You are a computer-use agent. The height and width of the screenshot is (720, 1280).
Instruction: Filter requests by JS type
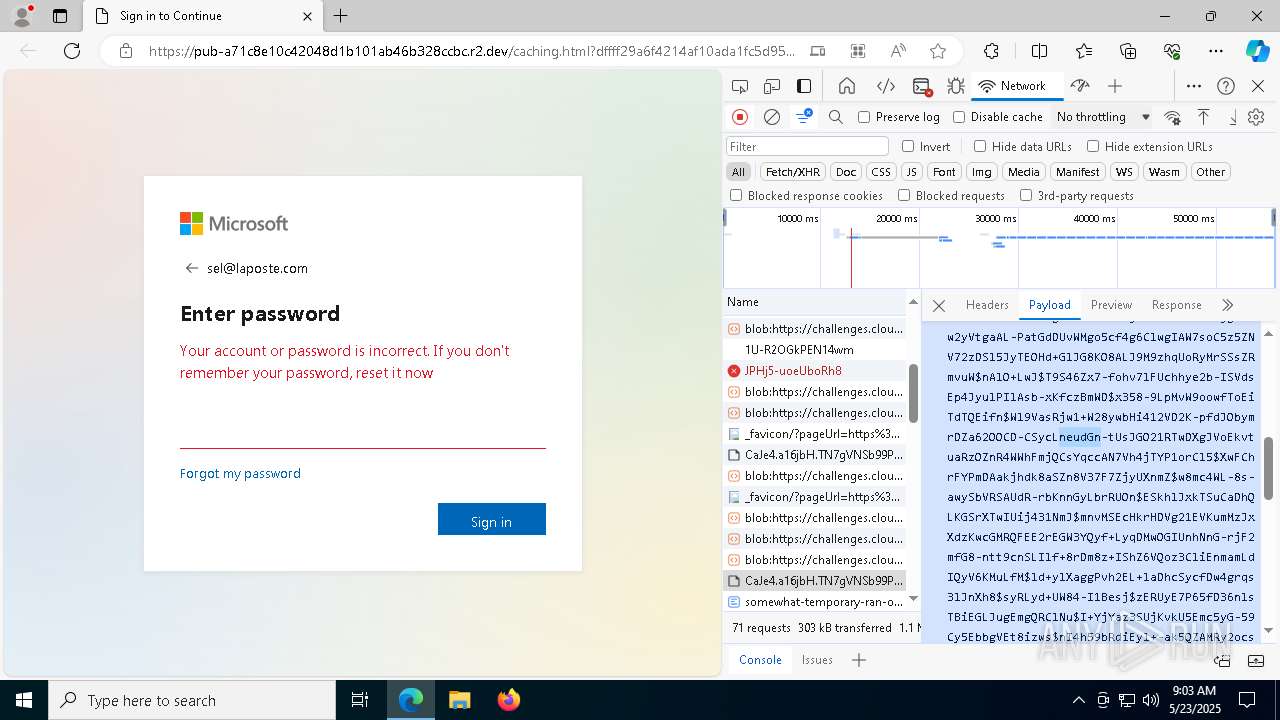coord(911,172)
